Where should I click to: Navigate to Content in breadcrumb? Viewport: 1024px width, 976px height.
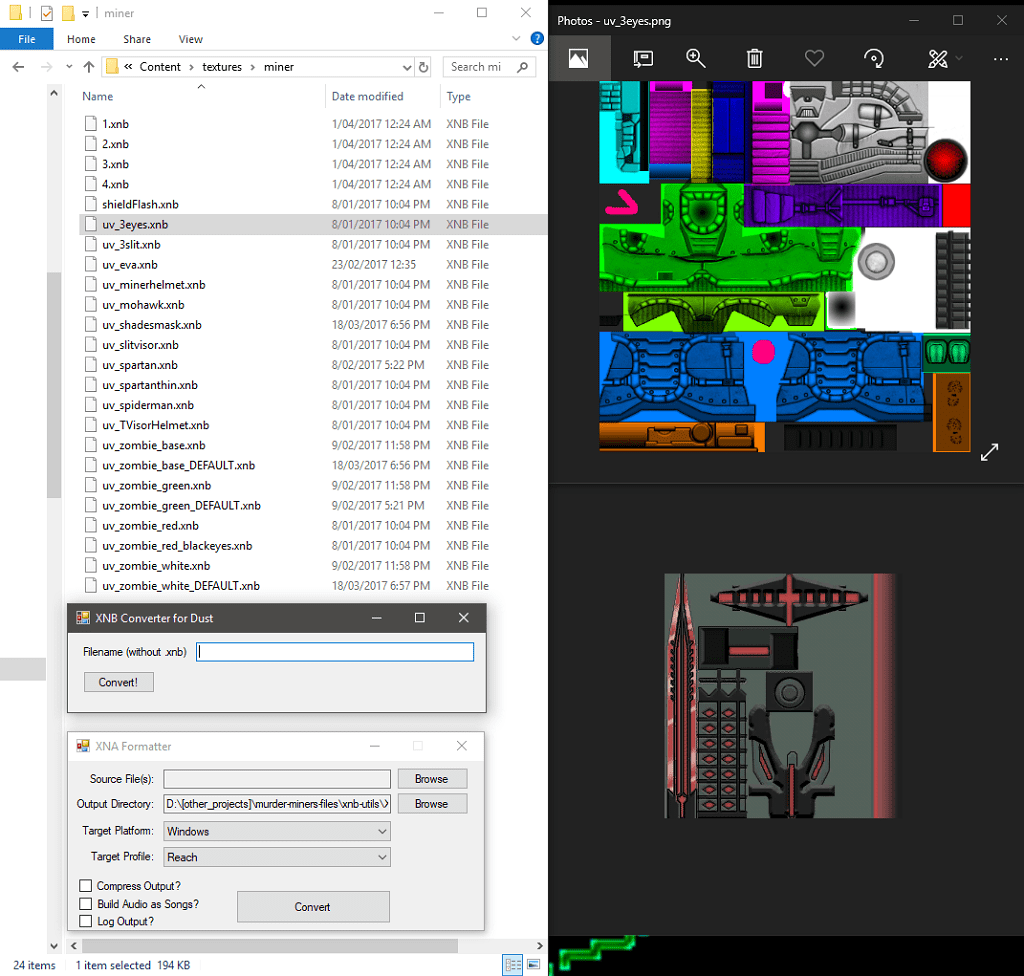[x=160, y=67]
